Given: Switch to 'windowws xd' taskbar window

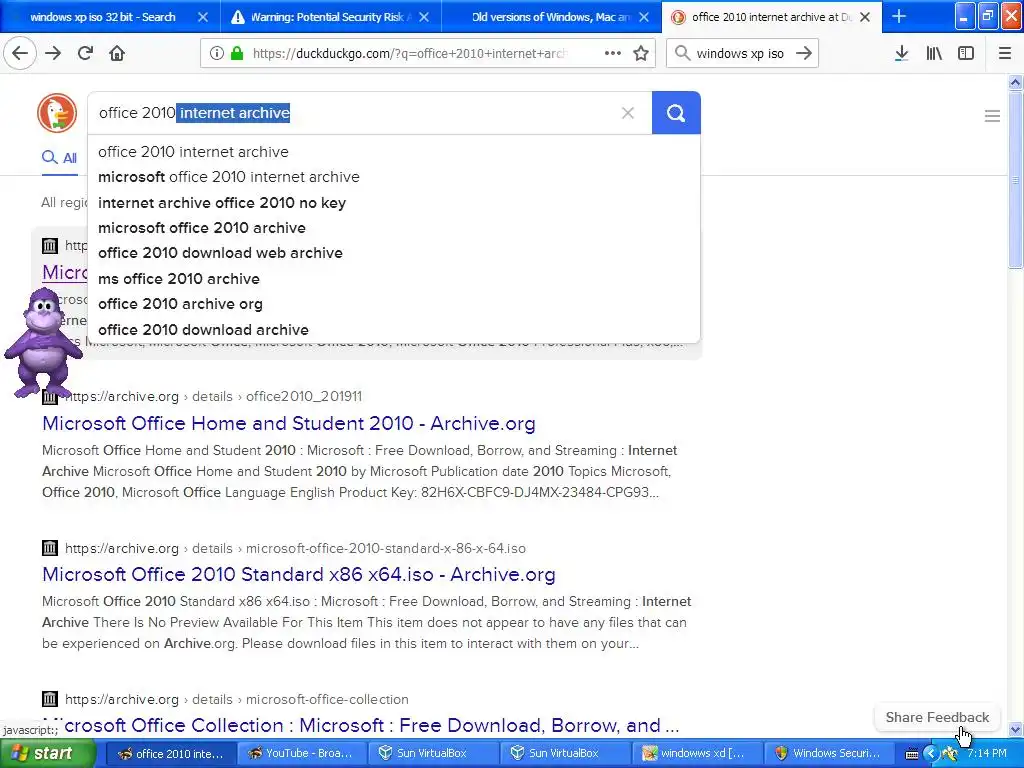Looking at the screenshot, I should (x=695, y=753).
